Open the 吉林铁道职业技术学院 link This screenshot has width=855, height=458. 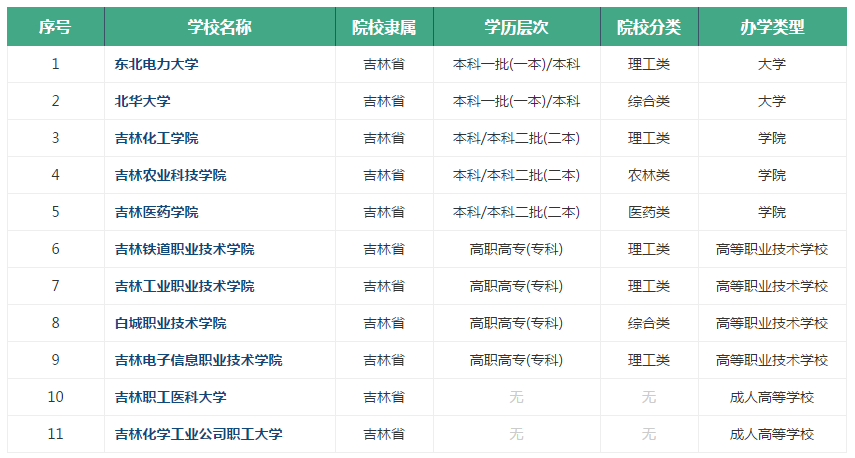184,249
